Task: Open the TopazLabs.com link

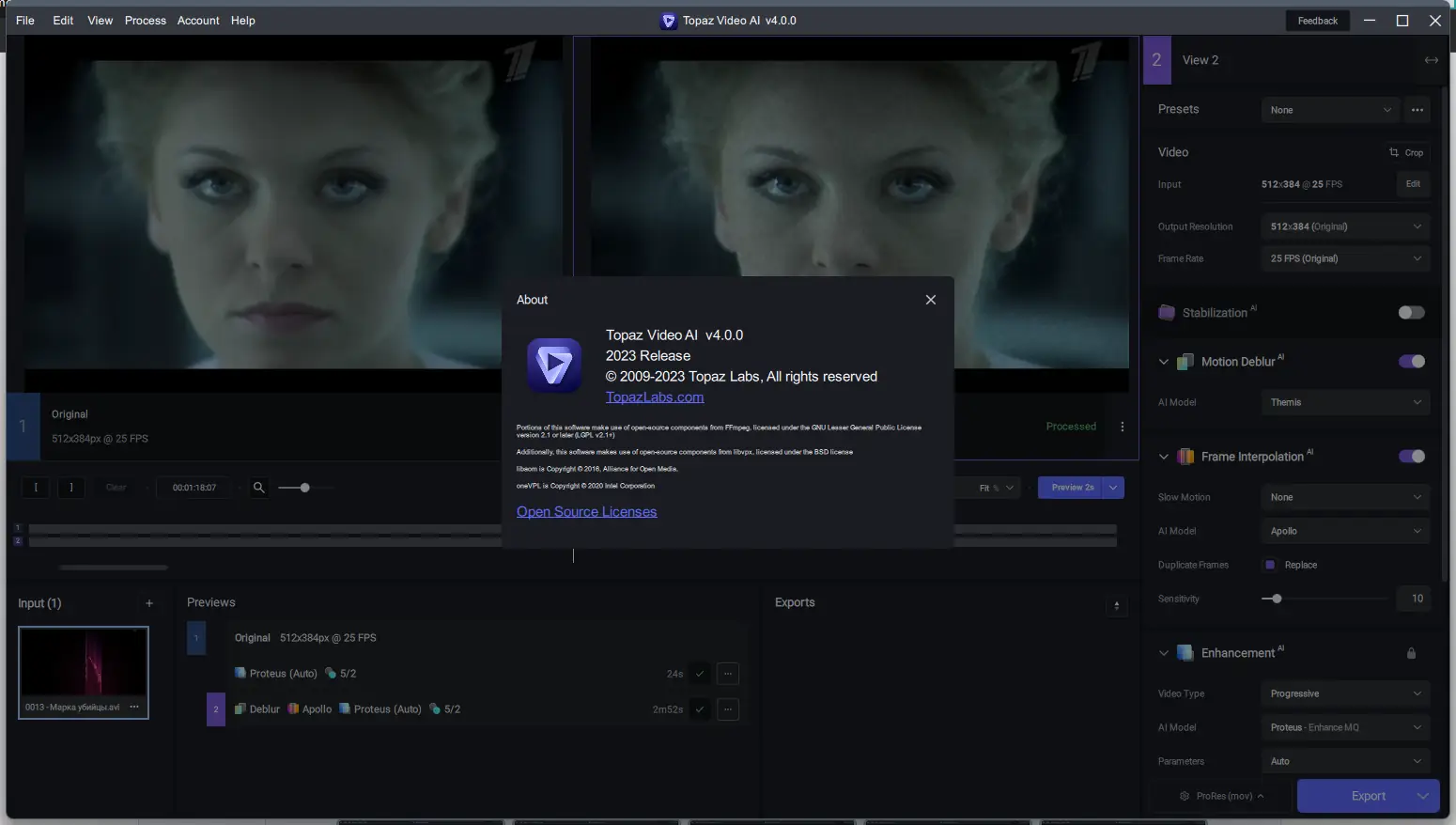Action: 655,397
